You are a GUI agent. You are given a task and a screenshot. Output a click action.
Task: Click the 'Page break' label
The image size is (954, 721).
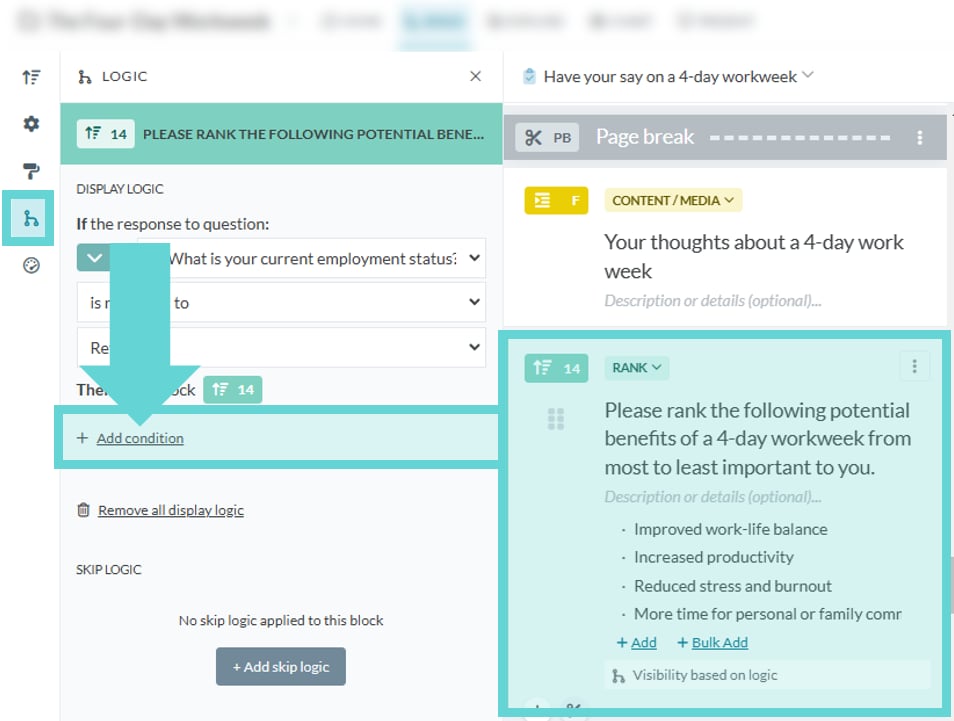pyautogui.click(x=644, y=137)
